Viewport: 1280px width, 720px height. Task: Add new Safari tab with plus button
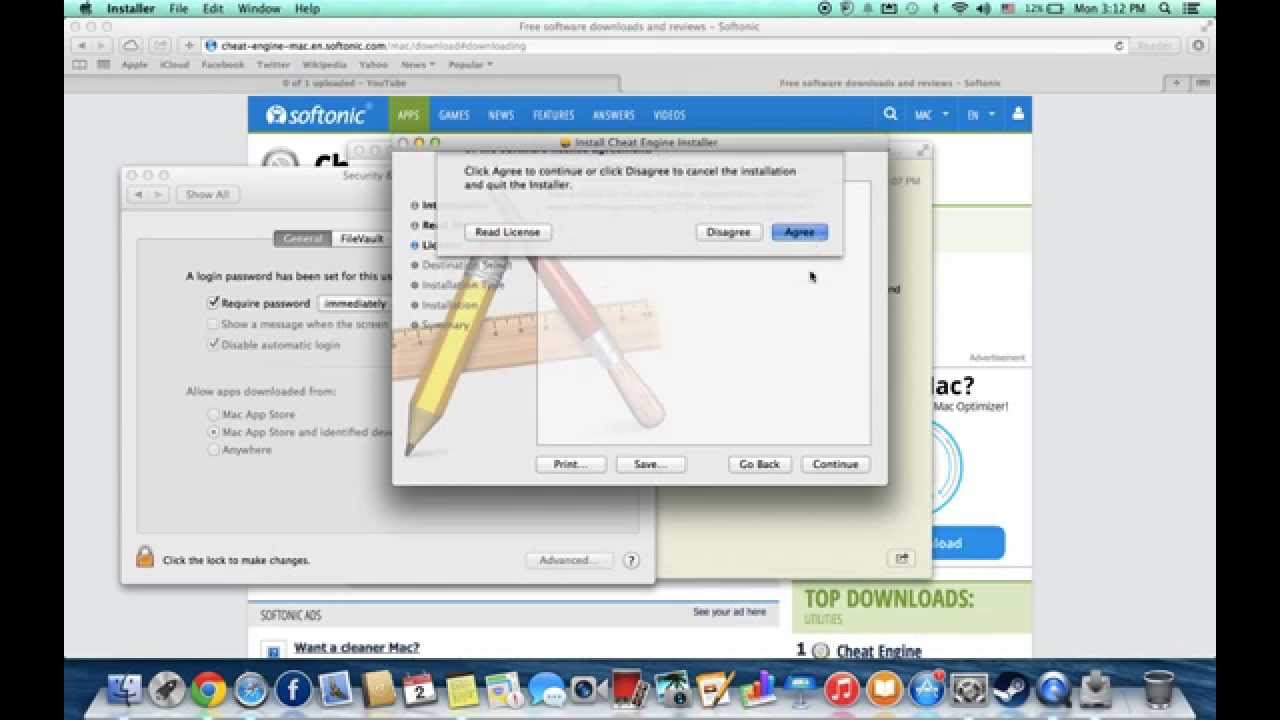click(x=1177, y=83)
